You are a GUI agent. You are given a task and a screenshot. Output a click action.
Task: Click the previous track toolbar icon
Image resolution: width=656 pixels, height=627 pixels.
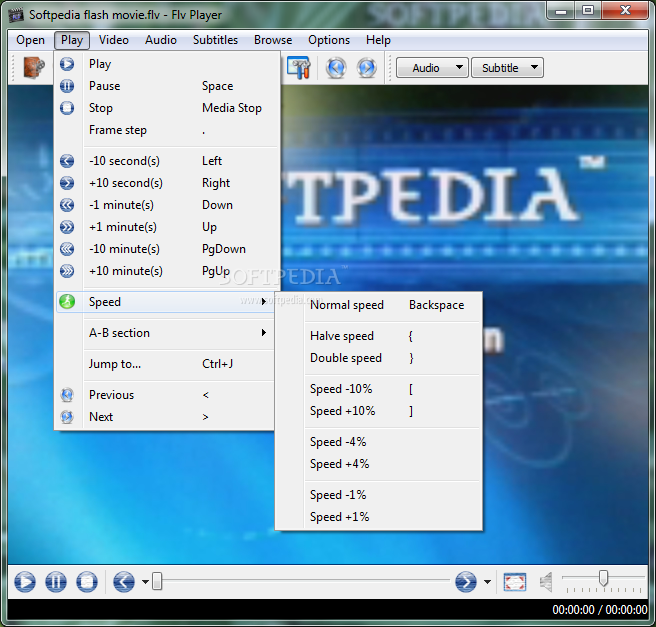(x=336, y=68)
